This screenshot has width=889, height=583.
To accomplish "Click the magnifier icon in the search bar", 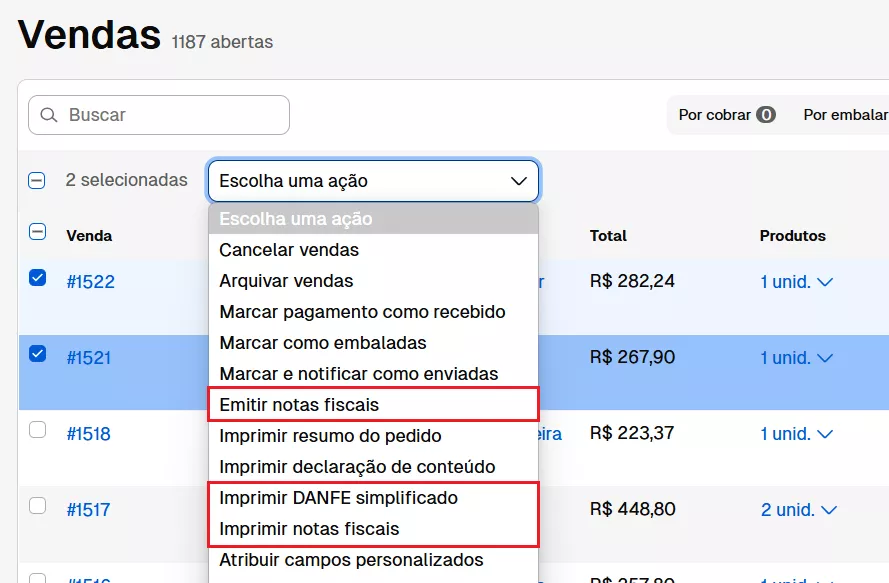I will click(x=48, y=115).
